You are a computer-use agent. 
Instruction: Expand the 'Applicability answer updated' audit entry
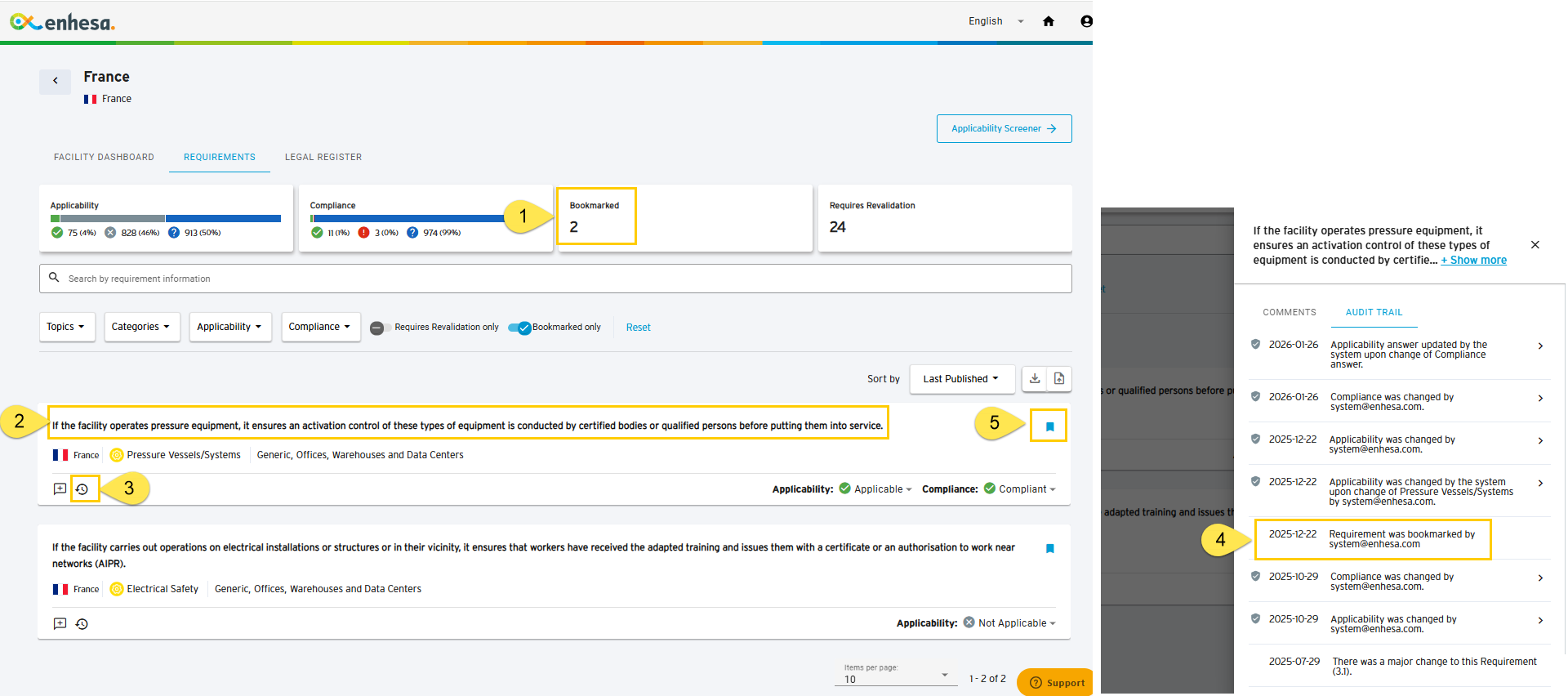[x=1540, y=346]
